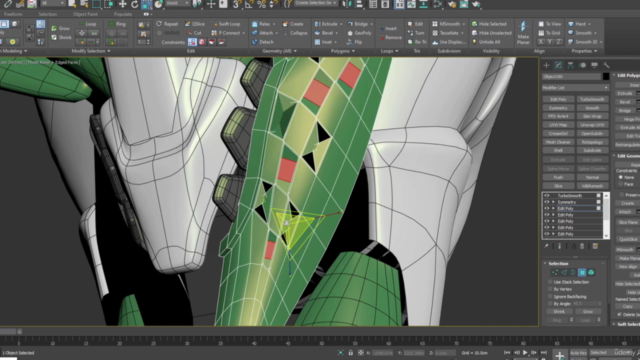Viewport: 640px width, 360px height.
Task: Click Ring selection in ribbon
Action: (x=117, y=24)
